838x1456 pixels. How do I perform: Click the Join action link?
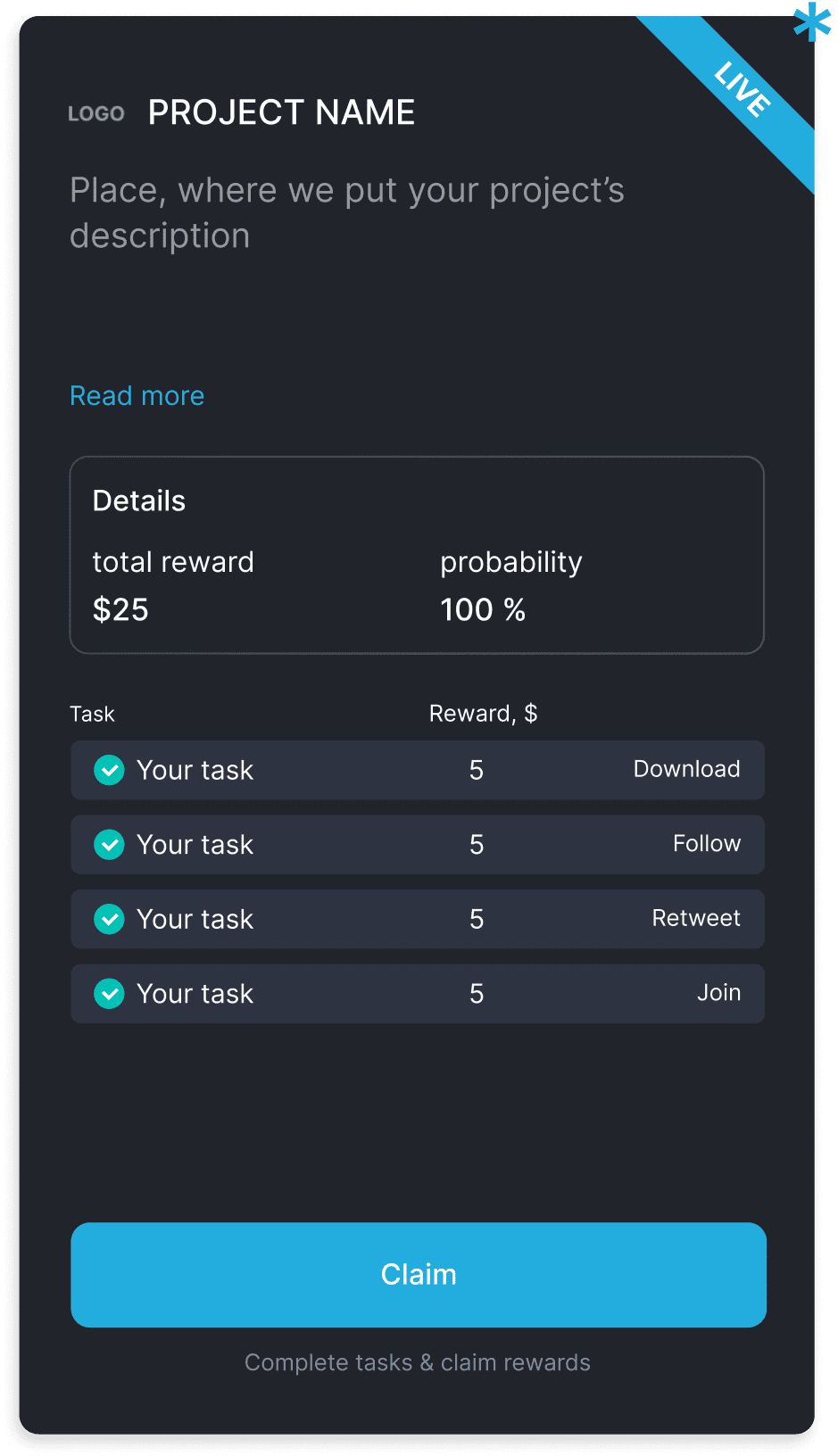718,993
